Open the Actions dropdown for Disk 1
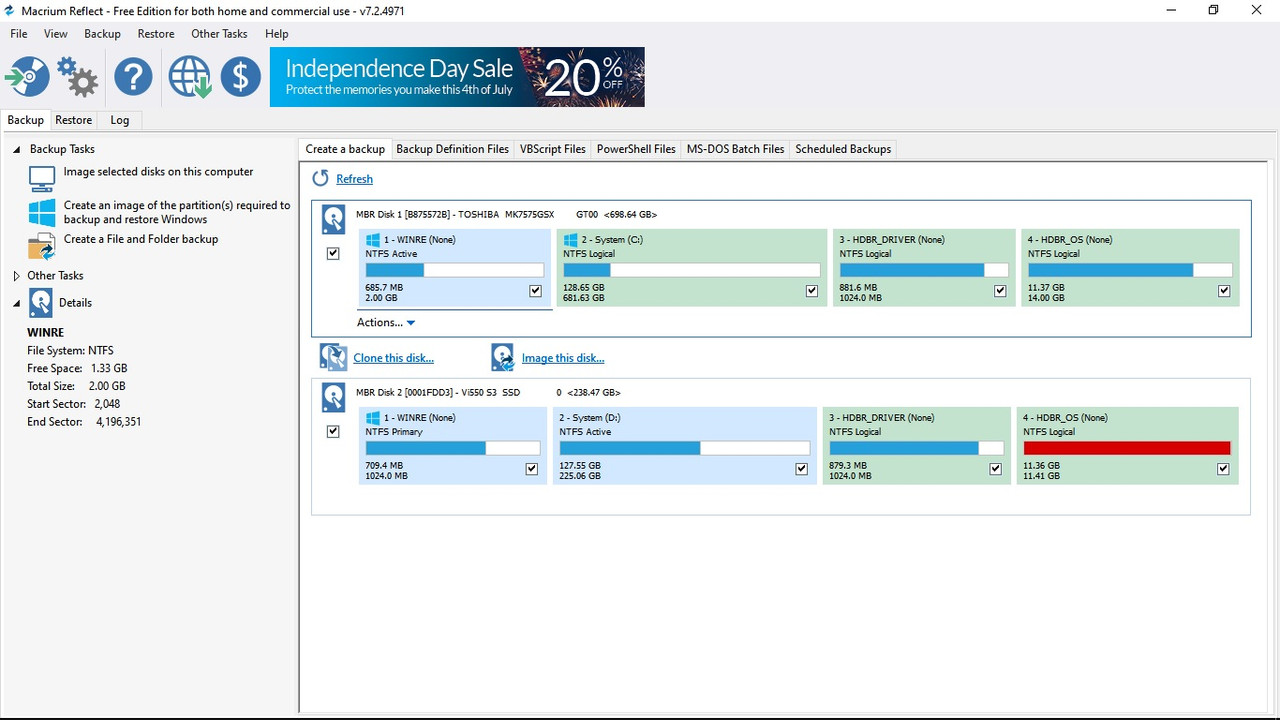 tap(386, 322)
